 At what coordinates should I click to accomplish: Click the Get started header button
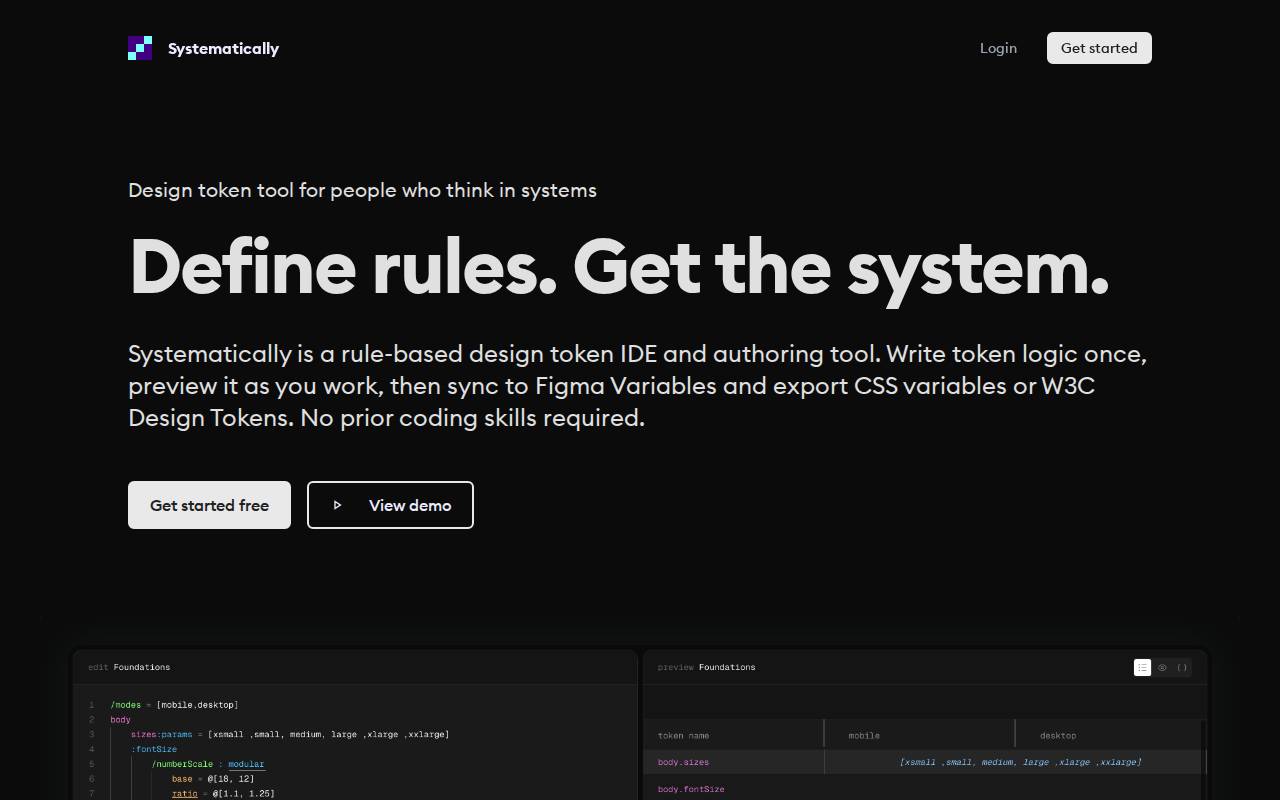coord(1099,48)
